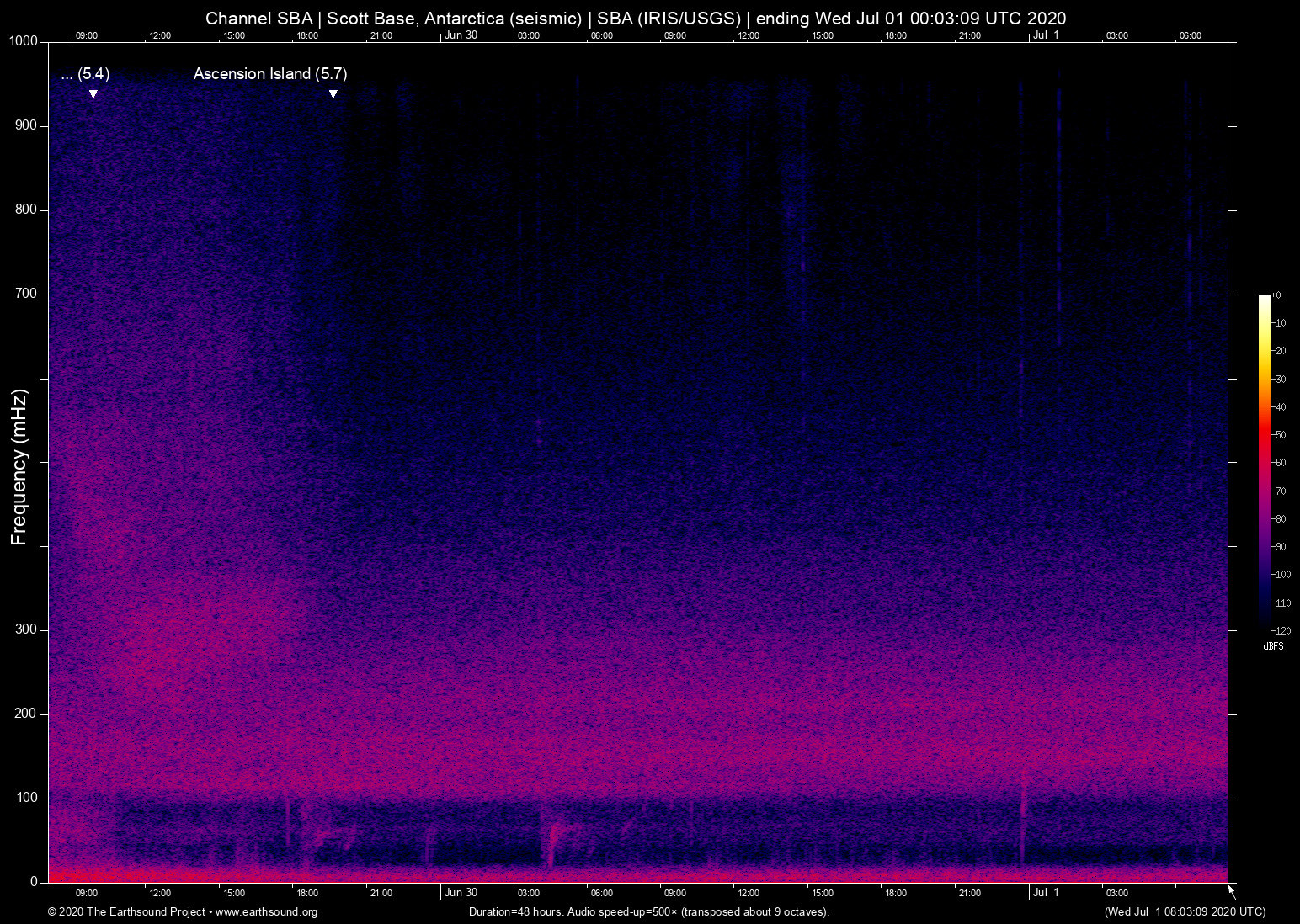1300x924 pixels.
Task: Select the '... (5.4)' event label
Action: click(86, 74)
